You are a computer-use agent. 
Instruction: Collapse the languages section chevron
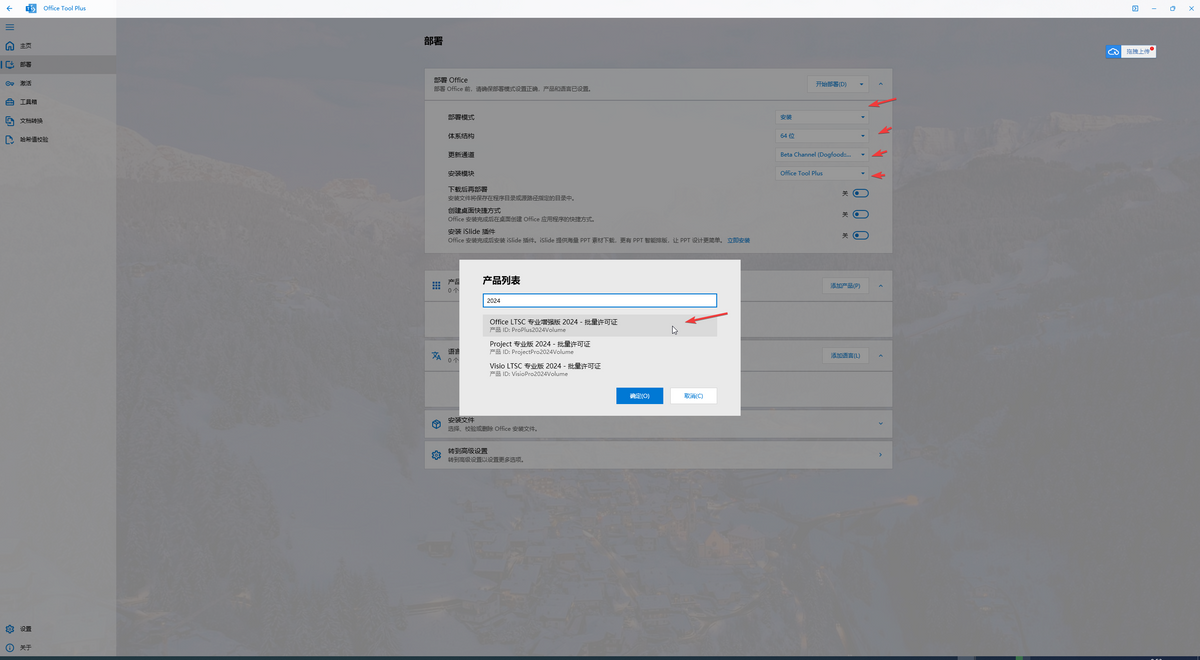tap(880, 355)
